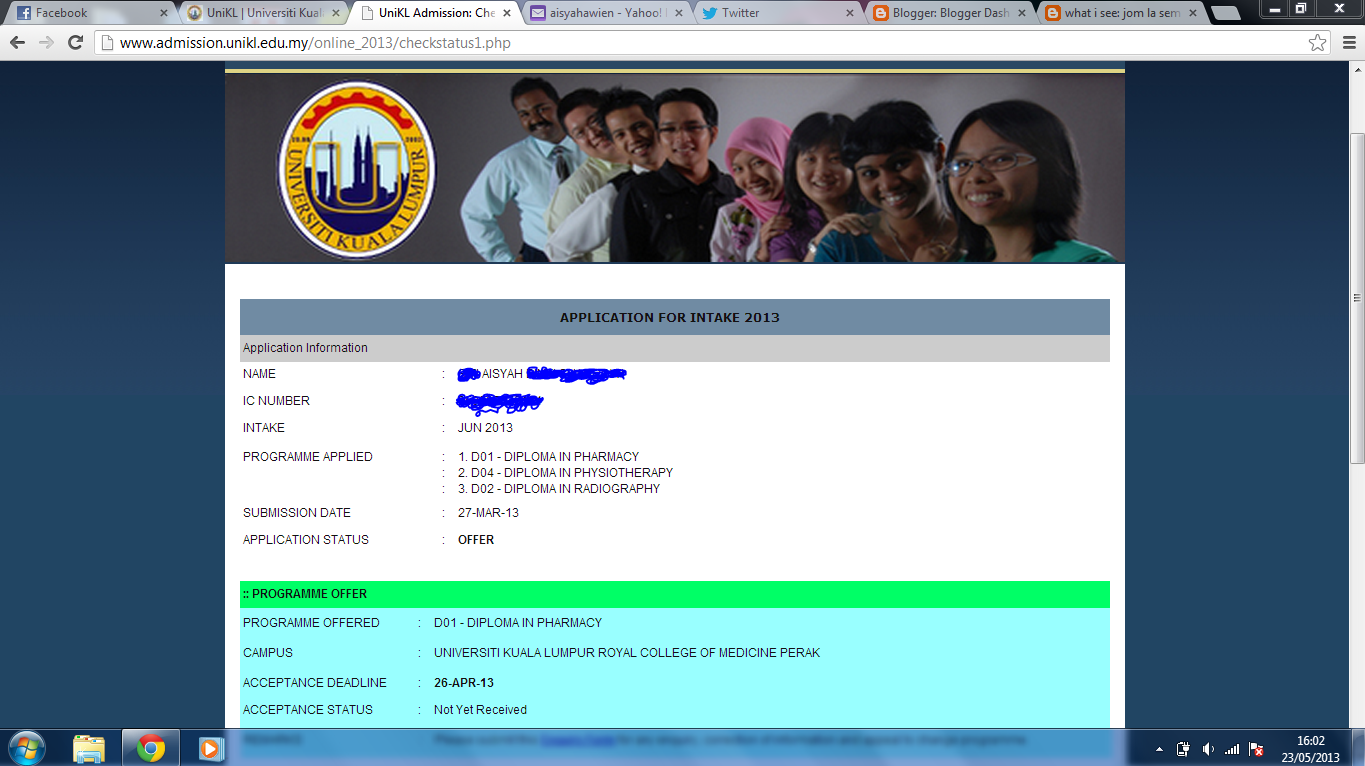Click the 'ACCEPTANCE DEADLINE' label

[x=315, y=683]
